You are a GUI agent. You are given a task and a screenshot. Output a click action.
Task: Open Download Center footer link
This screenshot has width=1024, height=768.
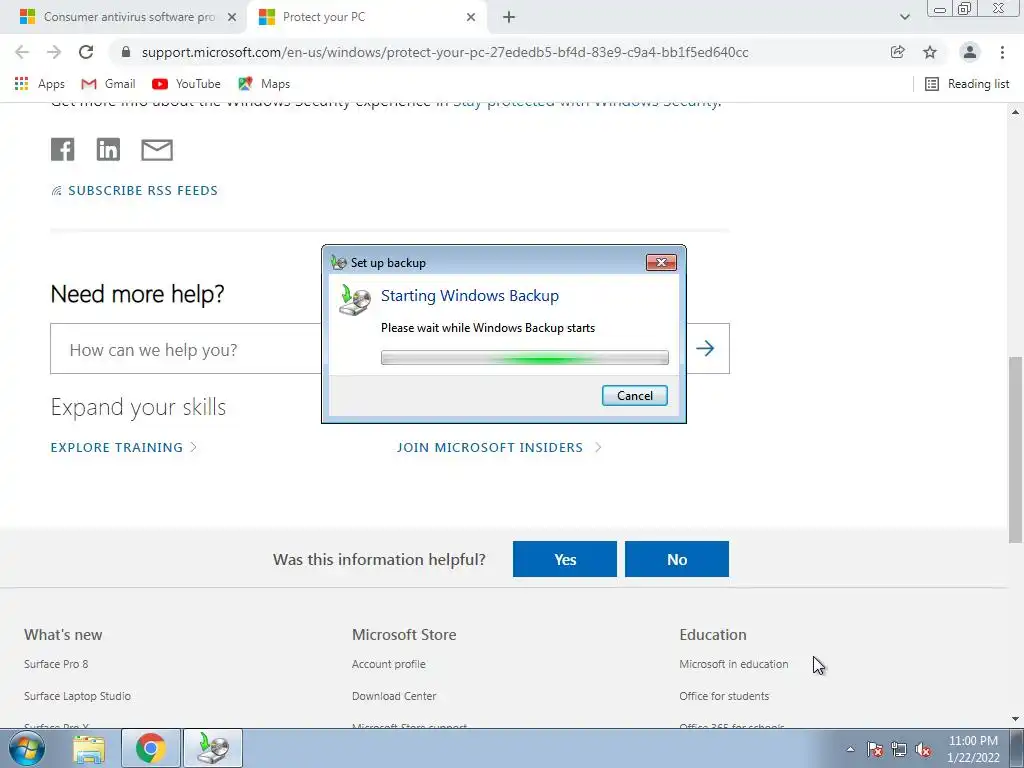pos(394,696)
